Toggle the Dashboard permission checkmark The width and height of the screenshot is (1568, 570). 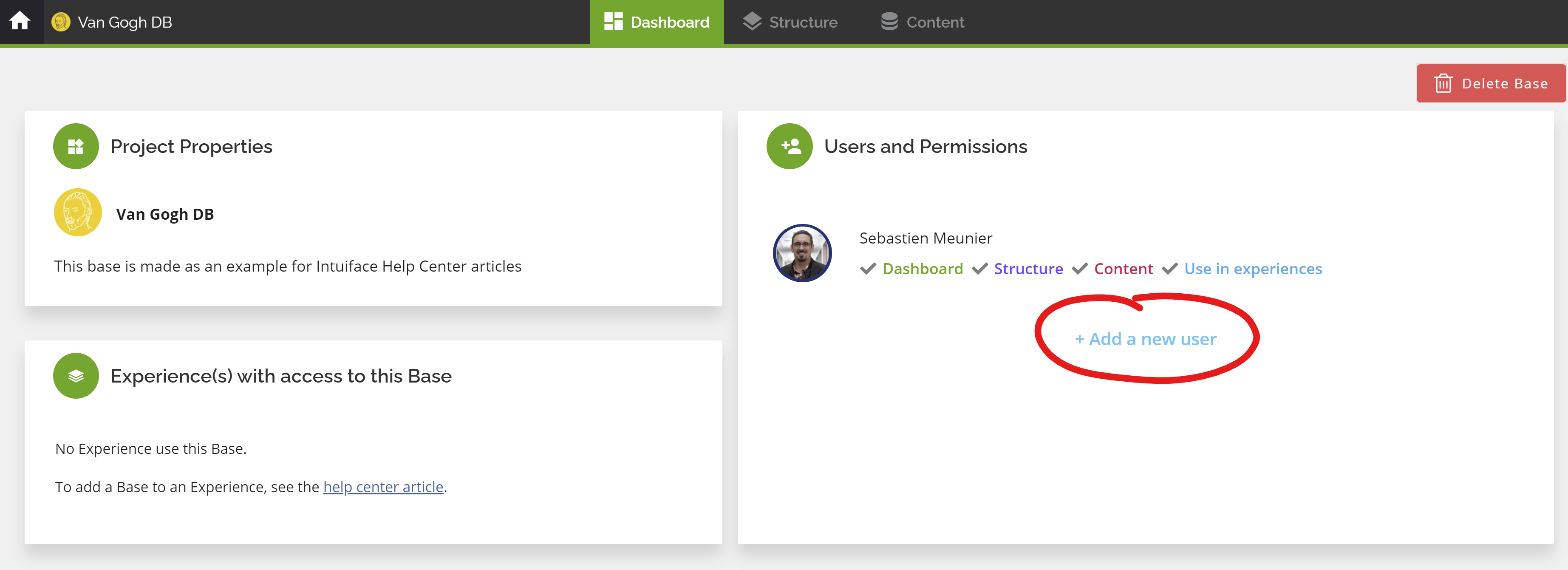(x=868, y=269)
